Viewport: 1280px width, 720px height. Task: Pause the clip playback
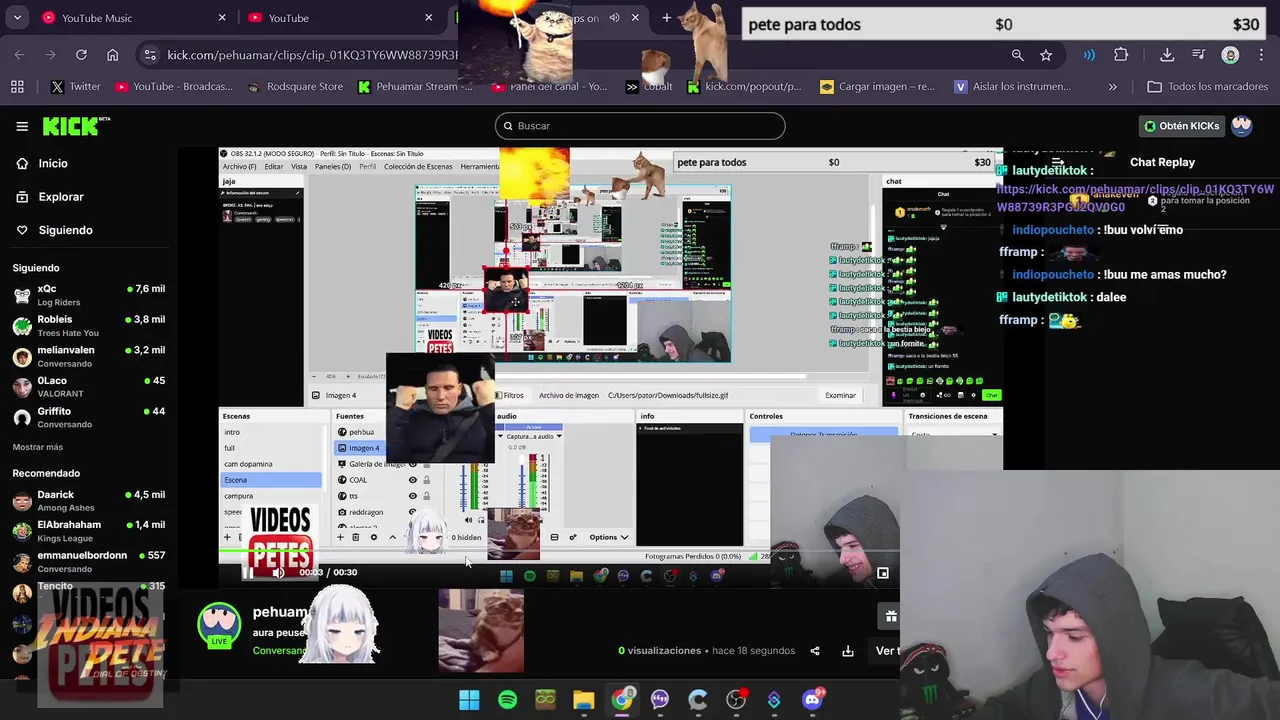[x=248, y=573]
